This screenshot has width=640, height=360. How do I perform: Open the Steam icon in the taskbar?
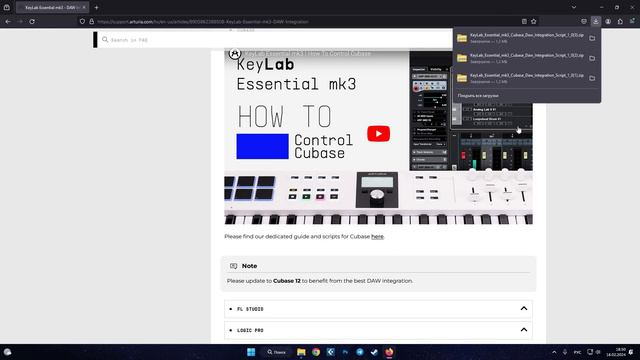click(x=374, y=352)
